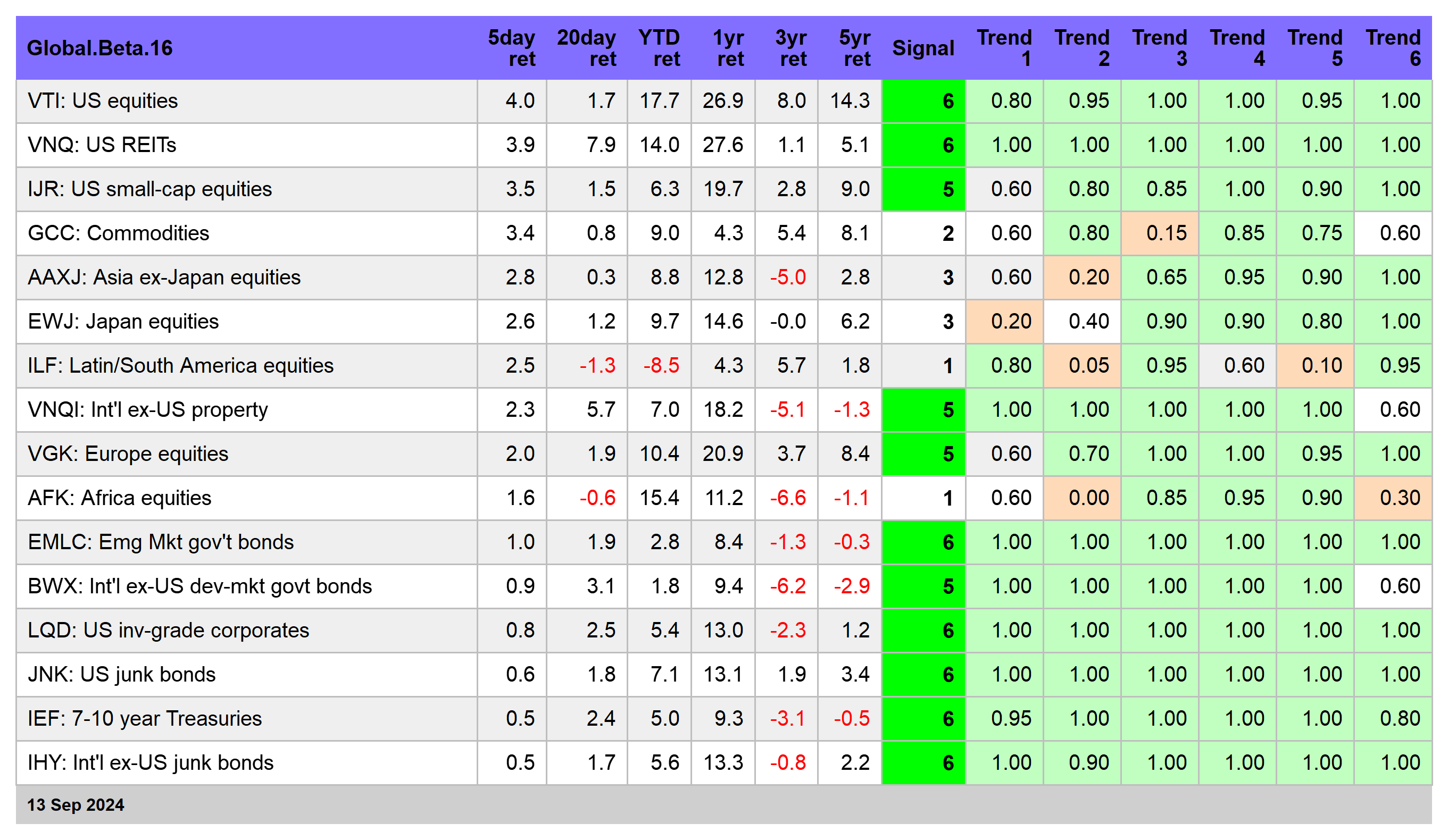Select the VTI: US equities row label
The image size is (1448, 840).
(103, 100)
